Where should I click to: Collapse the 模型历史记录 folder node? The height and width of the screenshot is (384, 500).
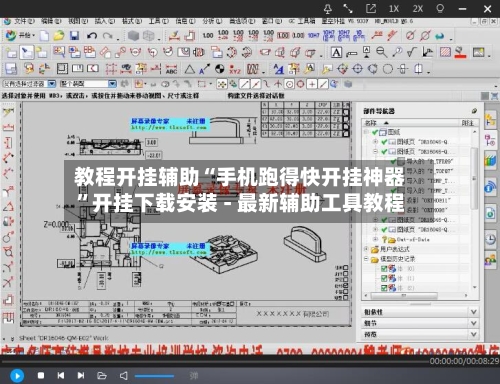point(366,259)
